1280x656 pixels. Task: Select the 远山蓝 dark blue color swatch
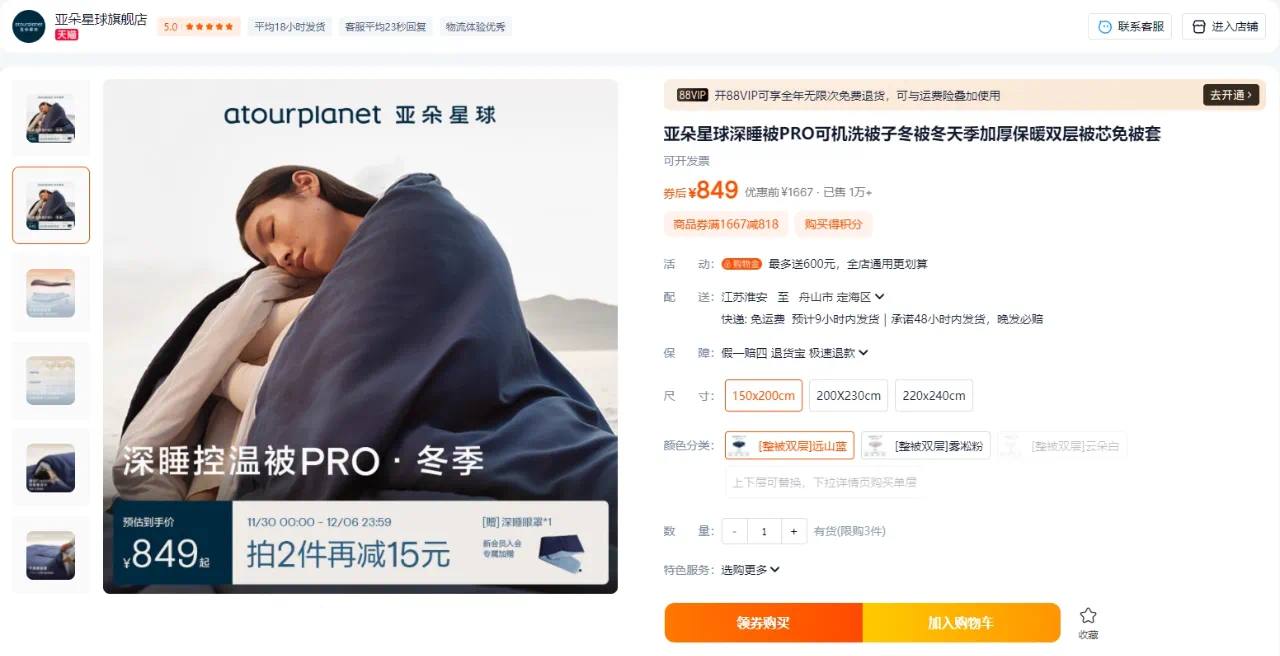(789, 445)
